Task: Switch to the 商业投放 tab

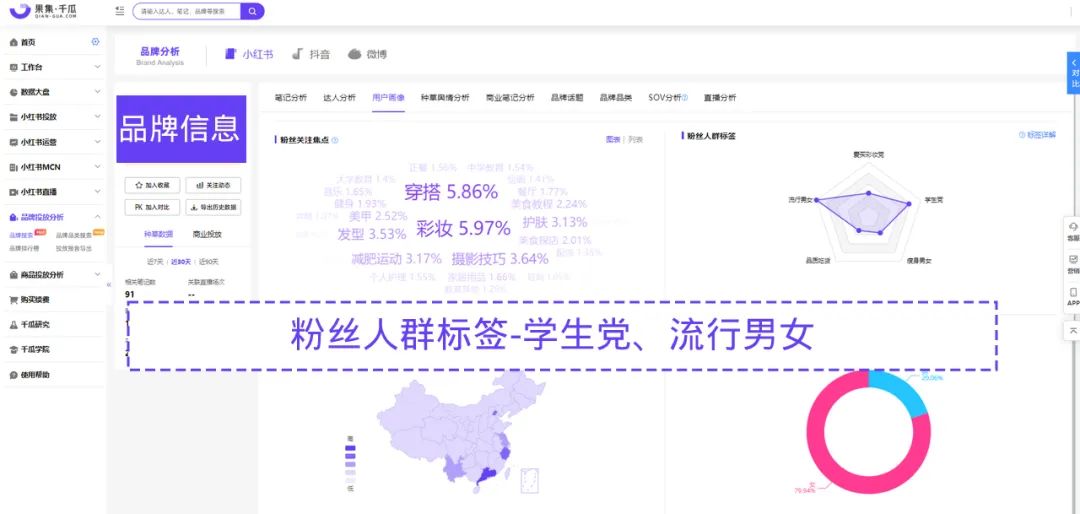Action: 207,234
